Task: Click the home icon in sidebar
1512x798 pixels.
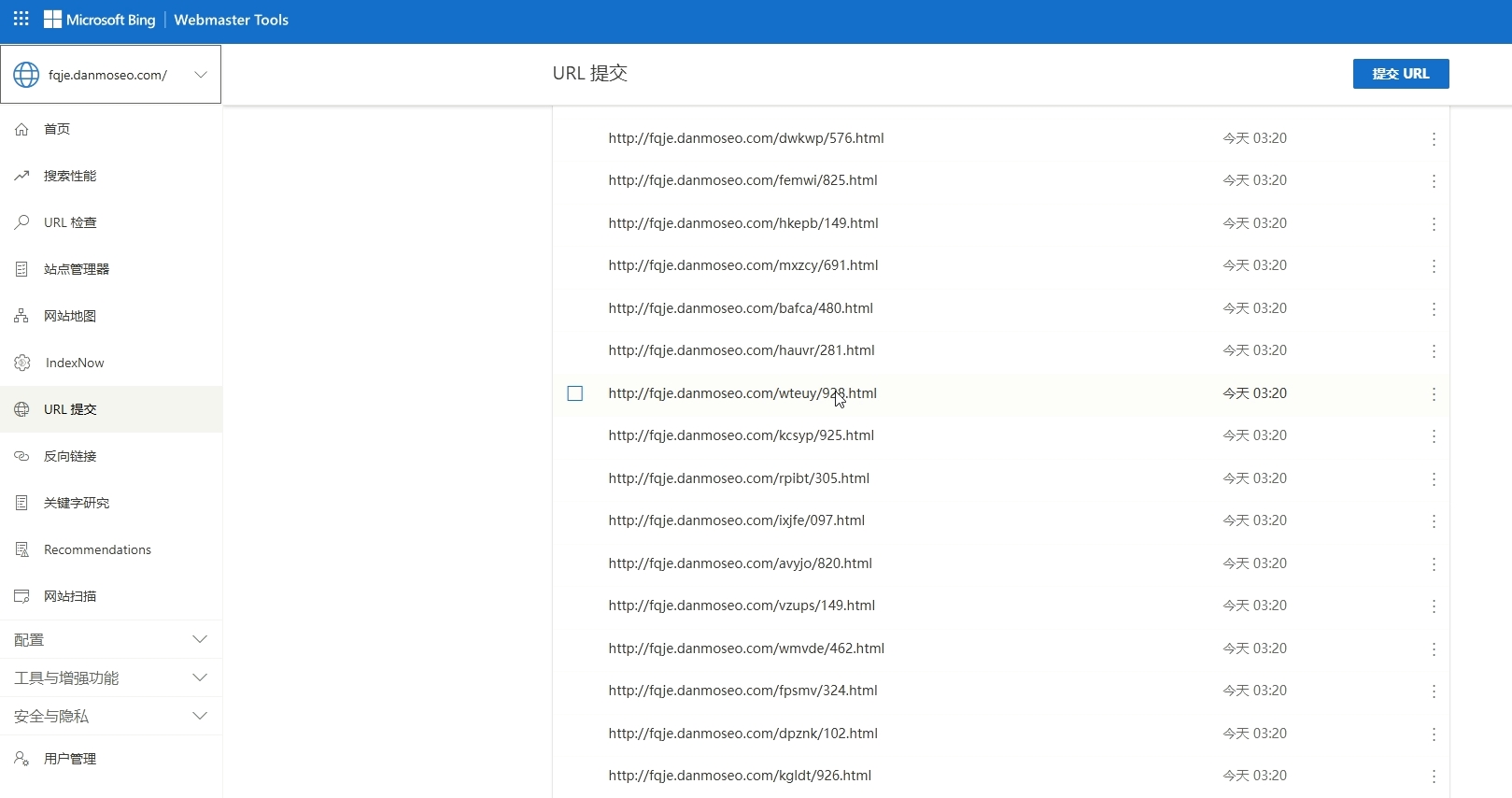Action: click(x=21, y=129)
